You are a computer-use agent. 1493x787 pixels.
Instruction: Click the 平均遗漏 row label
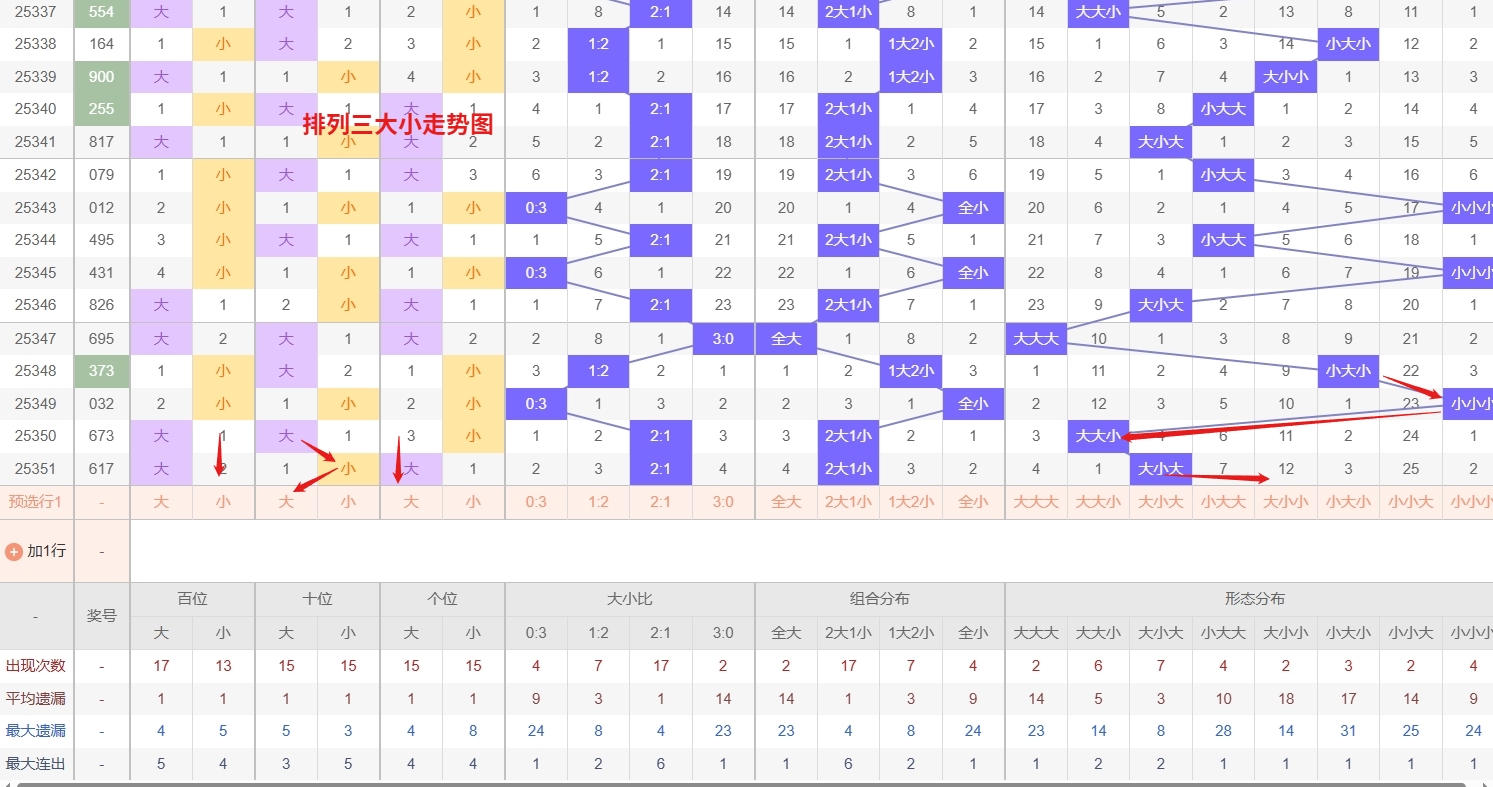pos(36,699)
